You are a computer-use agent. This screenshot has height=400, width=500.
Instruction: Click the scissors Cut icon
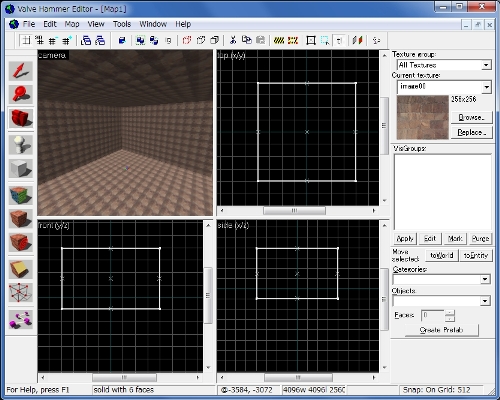[x=233, y=41]
